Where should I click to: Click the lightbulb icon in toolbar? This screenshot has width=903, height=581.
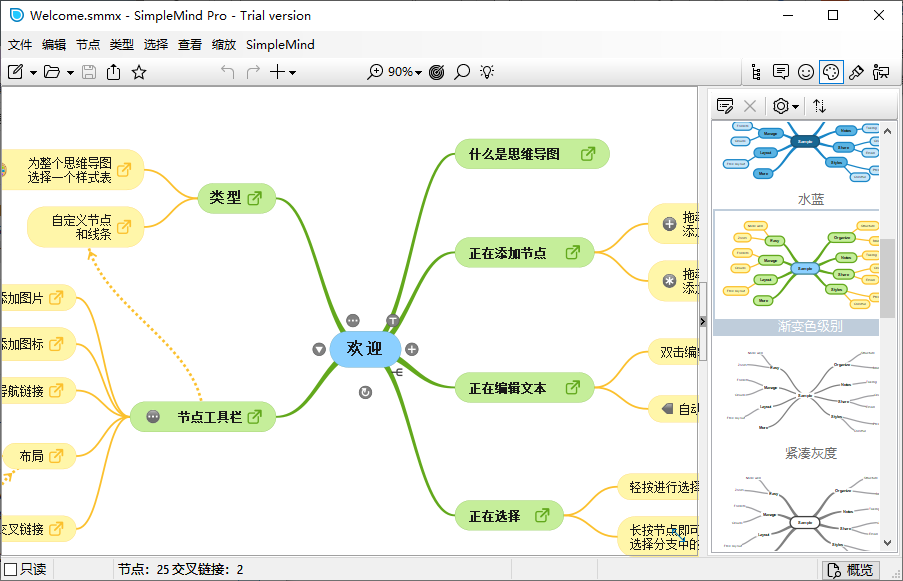[487, 72]
